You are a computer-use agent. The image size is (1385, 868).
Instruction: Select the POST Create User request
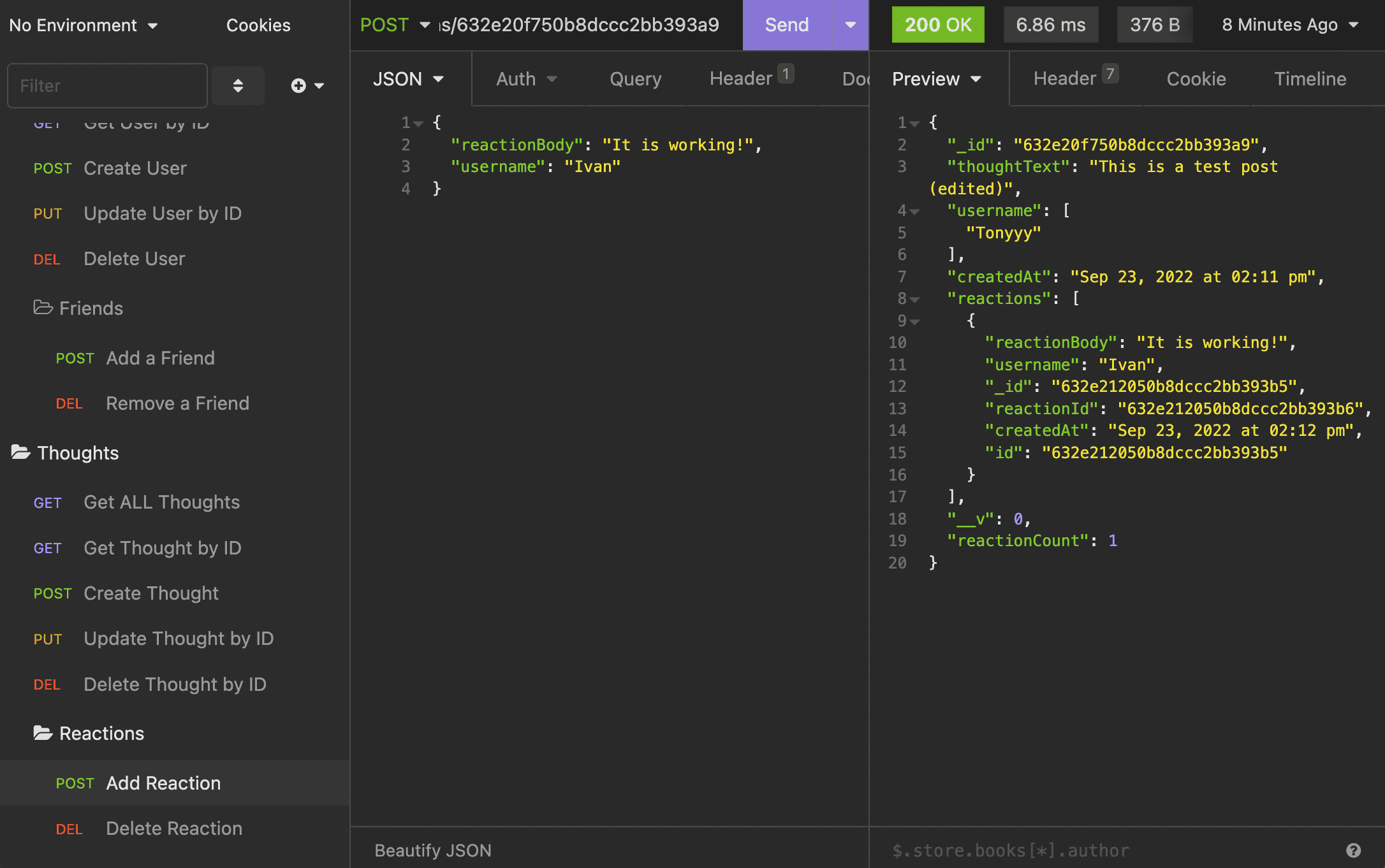click(x=175, y=168)
